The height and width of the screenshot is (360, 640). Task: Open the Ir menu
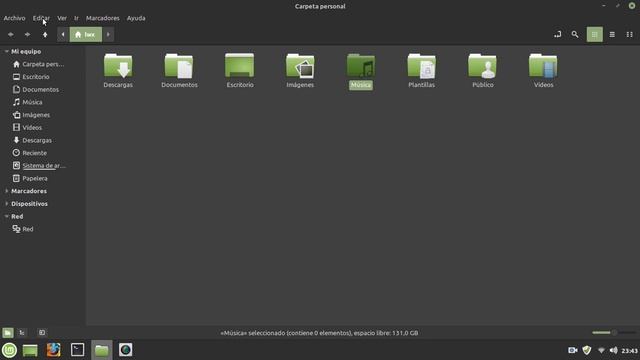pos(76,18)
